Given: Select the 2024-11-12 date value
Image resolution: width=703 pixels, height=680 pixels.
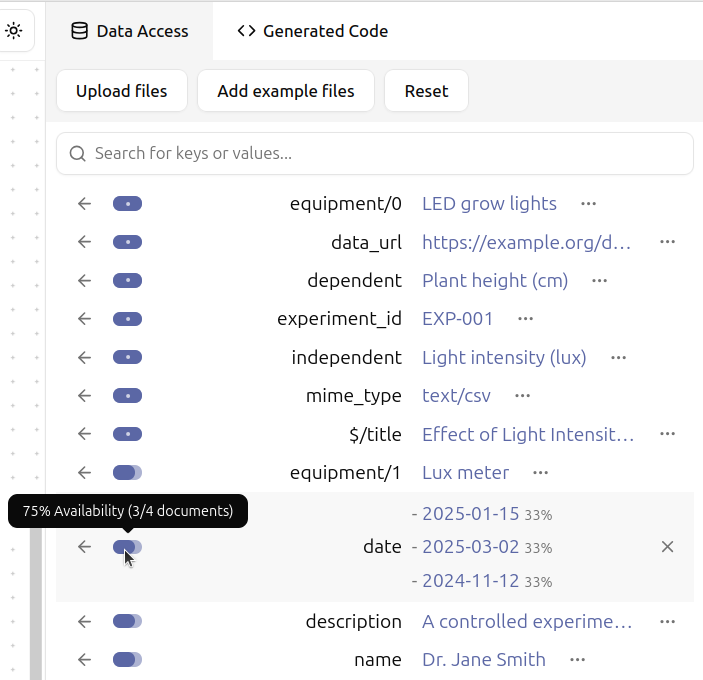Looking at the screenshot, I should [470, 581].
